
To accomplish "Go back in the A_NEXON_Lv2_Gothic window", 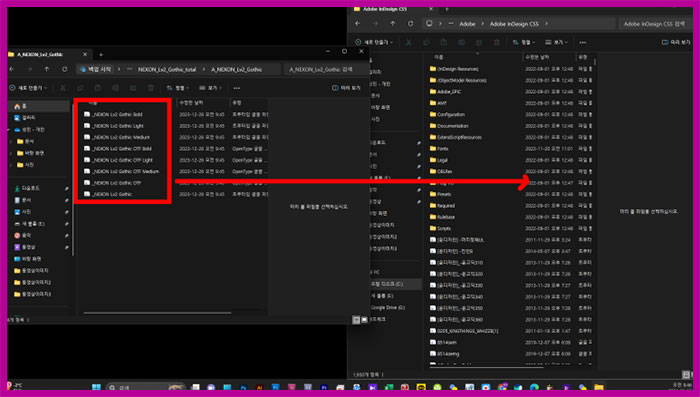I will pyautogui.click(x=12, y=69).
